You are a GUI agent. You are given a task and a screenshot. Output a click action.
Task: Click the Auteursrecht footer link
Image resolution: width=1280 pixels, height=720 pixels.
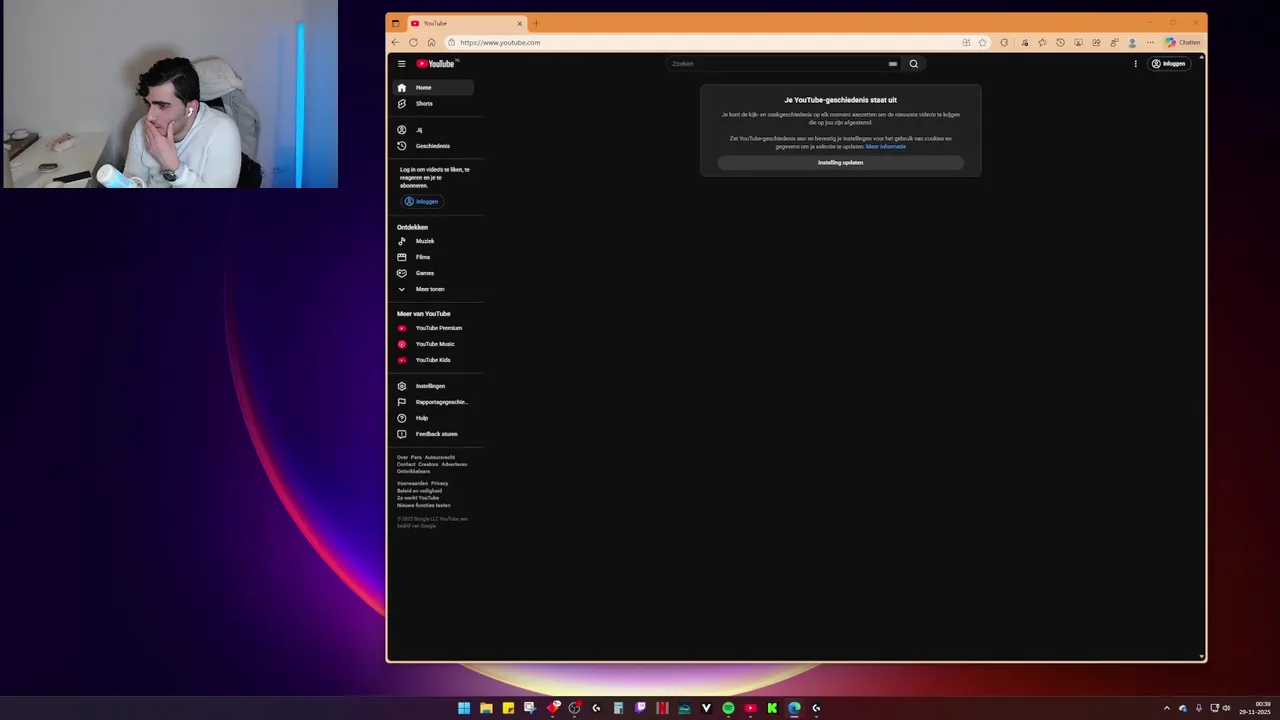[440, 457]
